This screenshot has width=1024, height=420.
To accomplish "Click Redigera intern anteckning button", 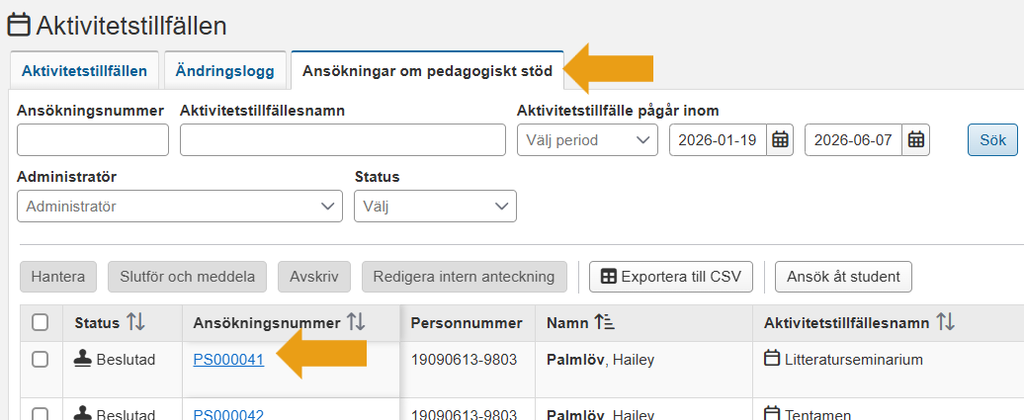I will [x=464, y=276].
